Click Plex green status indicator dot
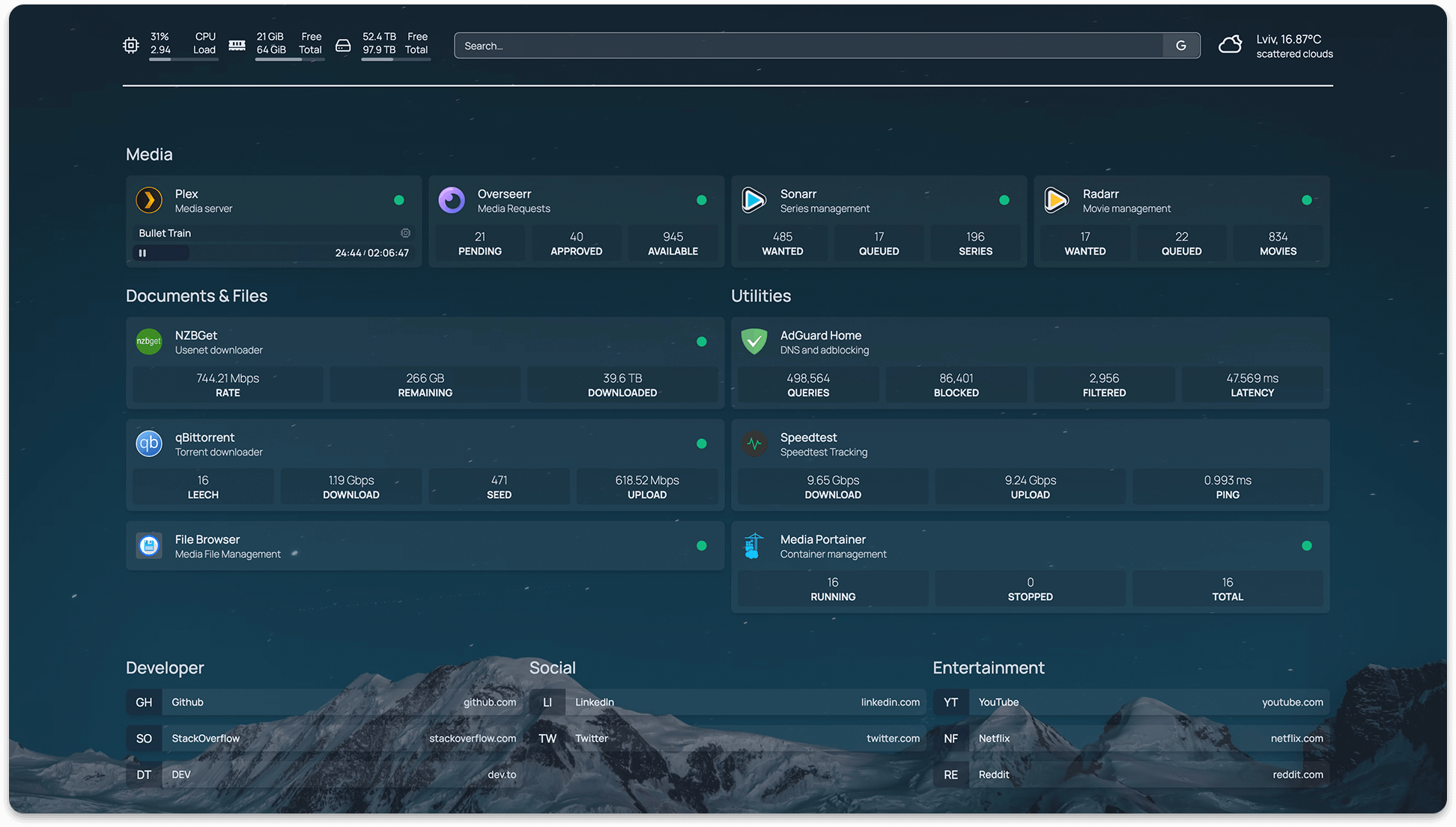The height and width of the screenshot is (827, 1456). point(399,200)
